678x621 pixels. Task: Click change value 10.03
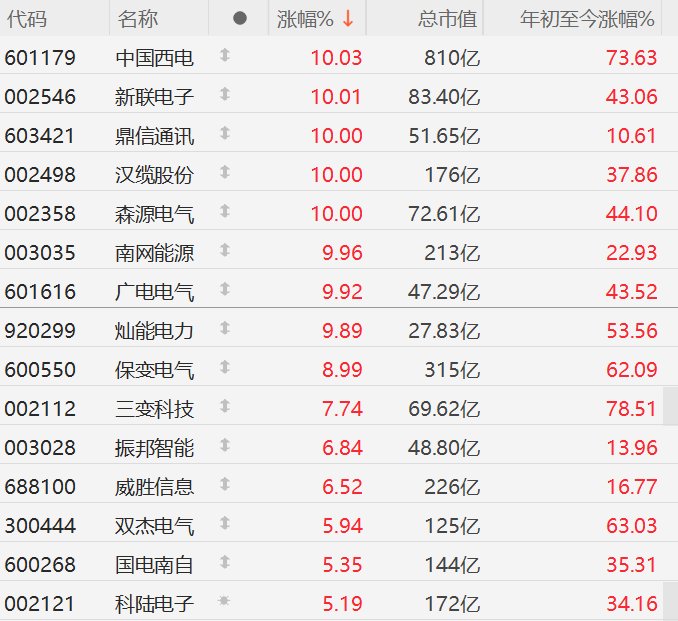[336, 58]
